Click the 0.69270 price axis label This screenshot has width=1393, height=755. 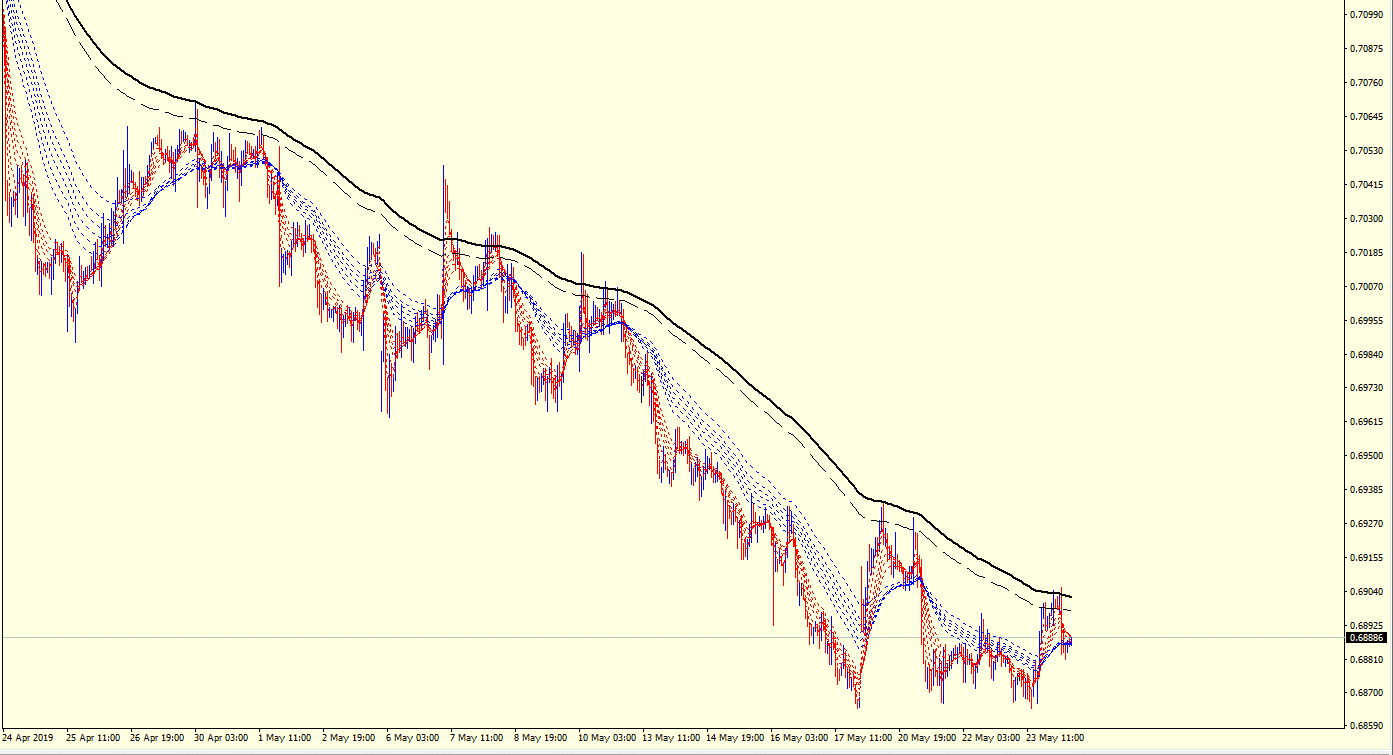point(1365,524)
